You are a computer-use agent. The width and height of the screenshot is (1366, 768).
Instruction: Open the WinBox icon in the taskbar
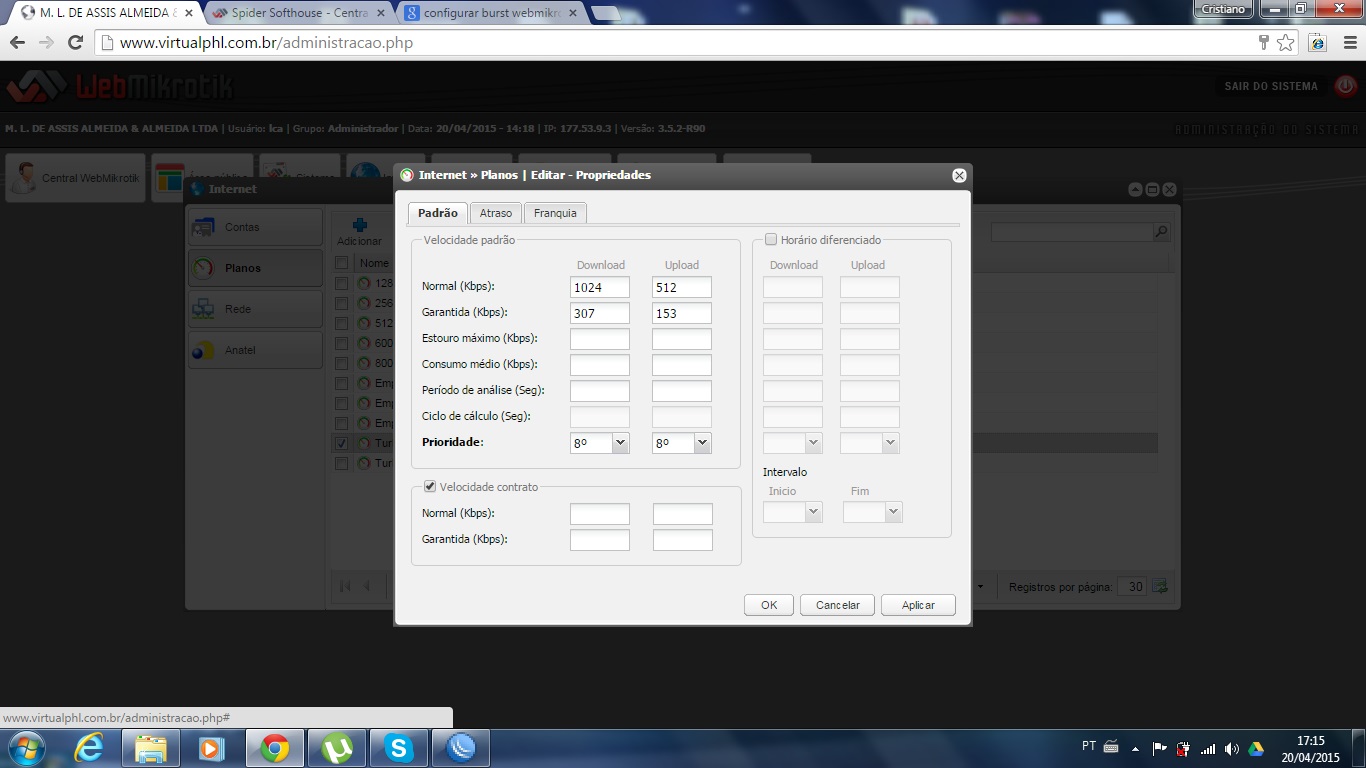tap(461, 748)
